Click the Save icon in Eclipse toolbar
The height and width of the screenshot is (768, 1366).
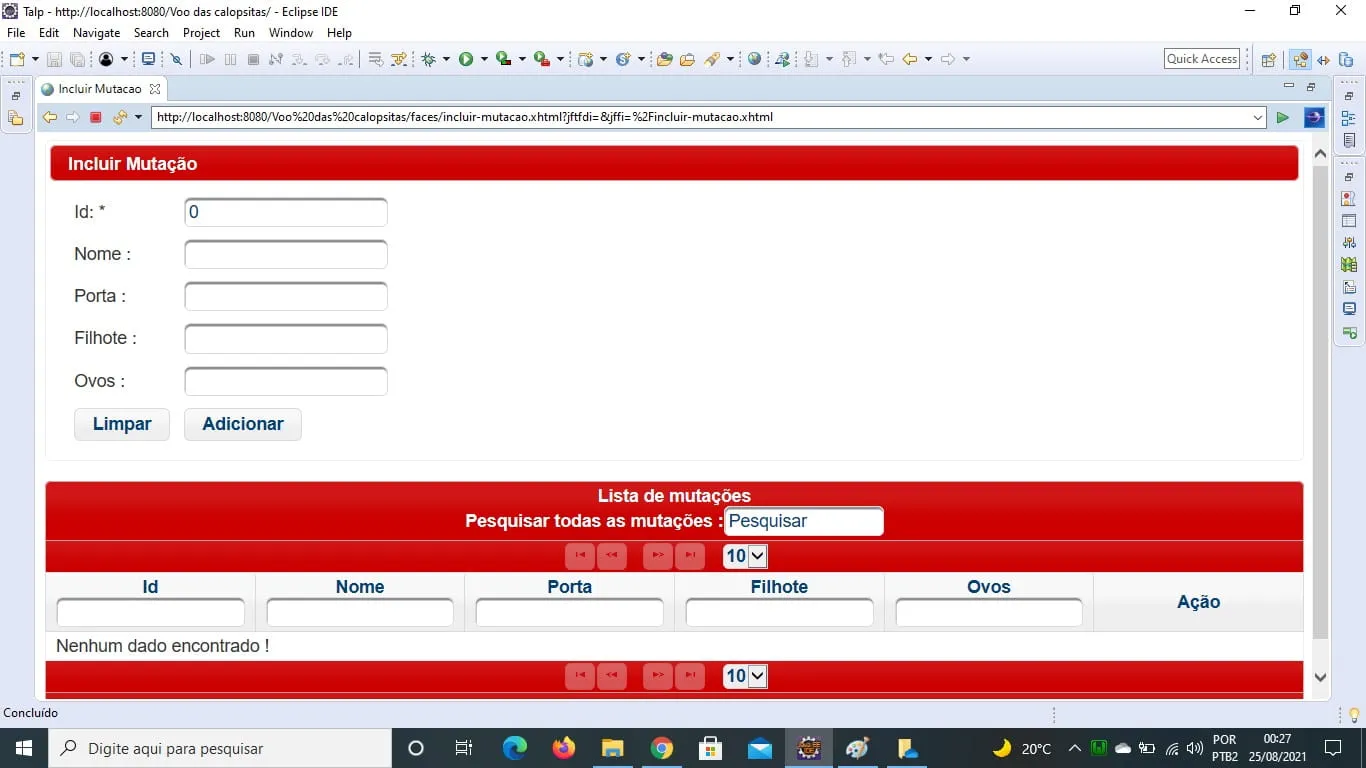54,60
